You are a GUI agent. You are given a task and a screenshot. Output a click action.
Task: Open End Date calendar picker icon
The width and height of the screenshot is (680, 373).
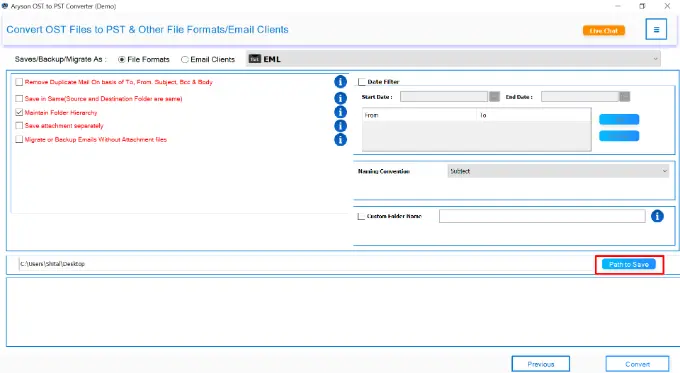(624, 97)
